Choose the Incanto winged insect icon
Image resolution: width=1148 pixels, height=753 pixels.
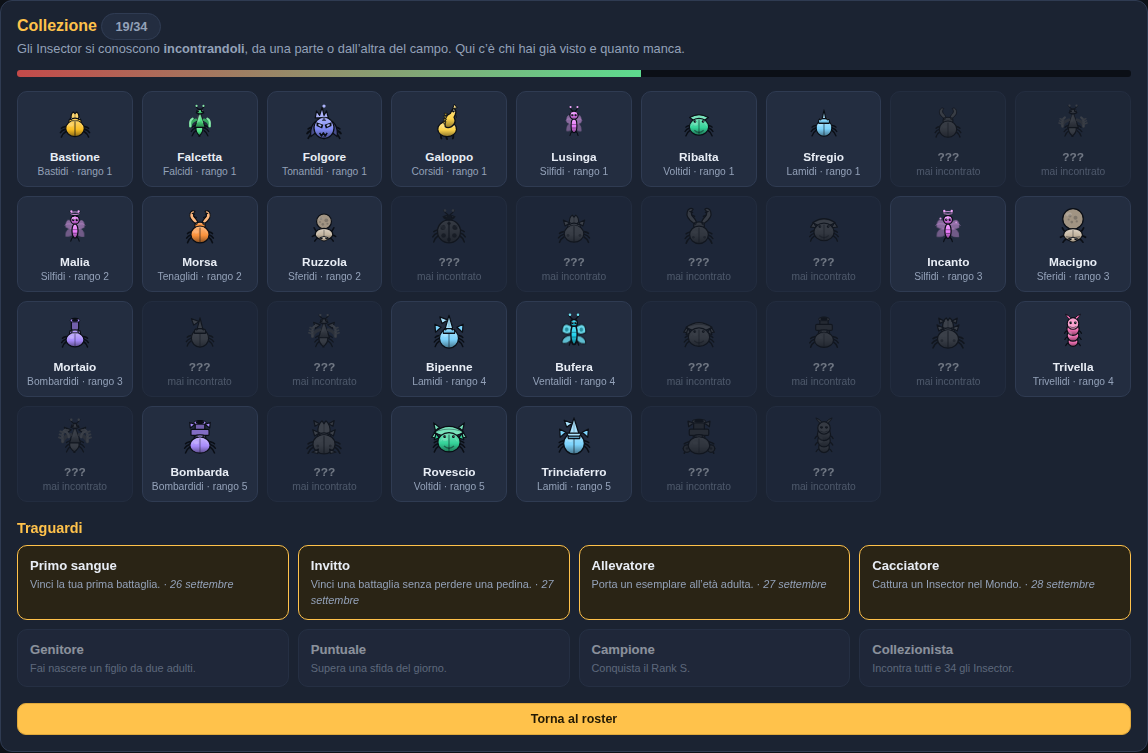pos(948,226)
